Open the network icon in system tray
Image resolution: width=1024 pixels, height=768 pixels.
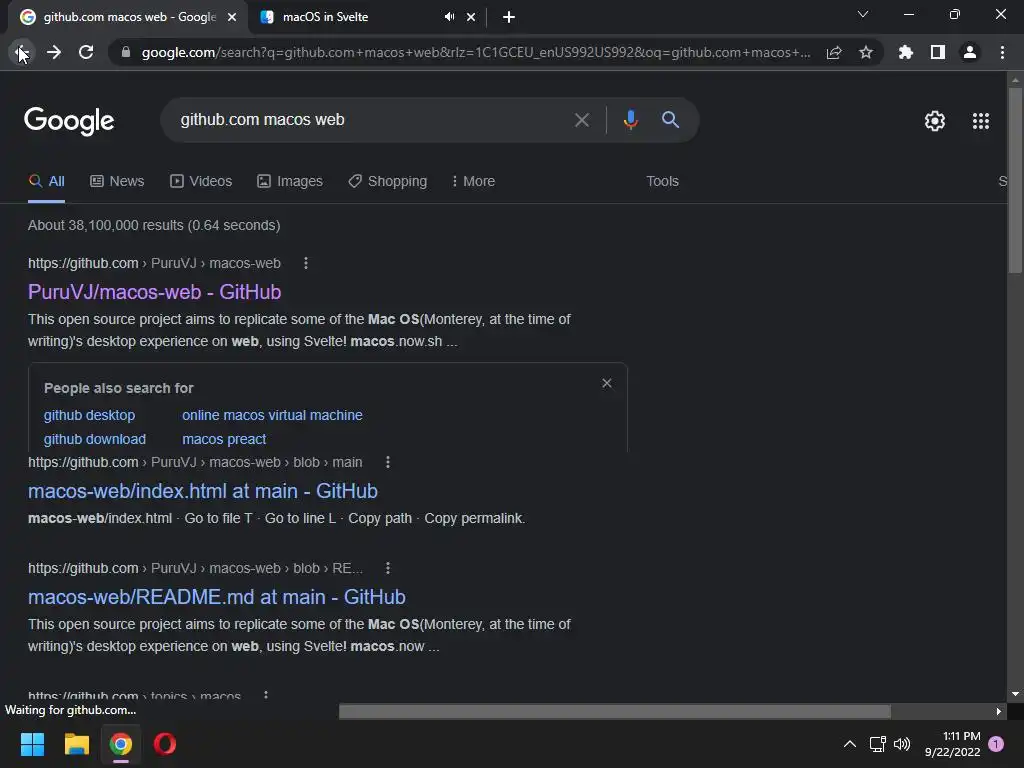coord(877,744)
